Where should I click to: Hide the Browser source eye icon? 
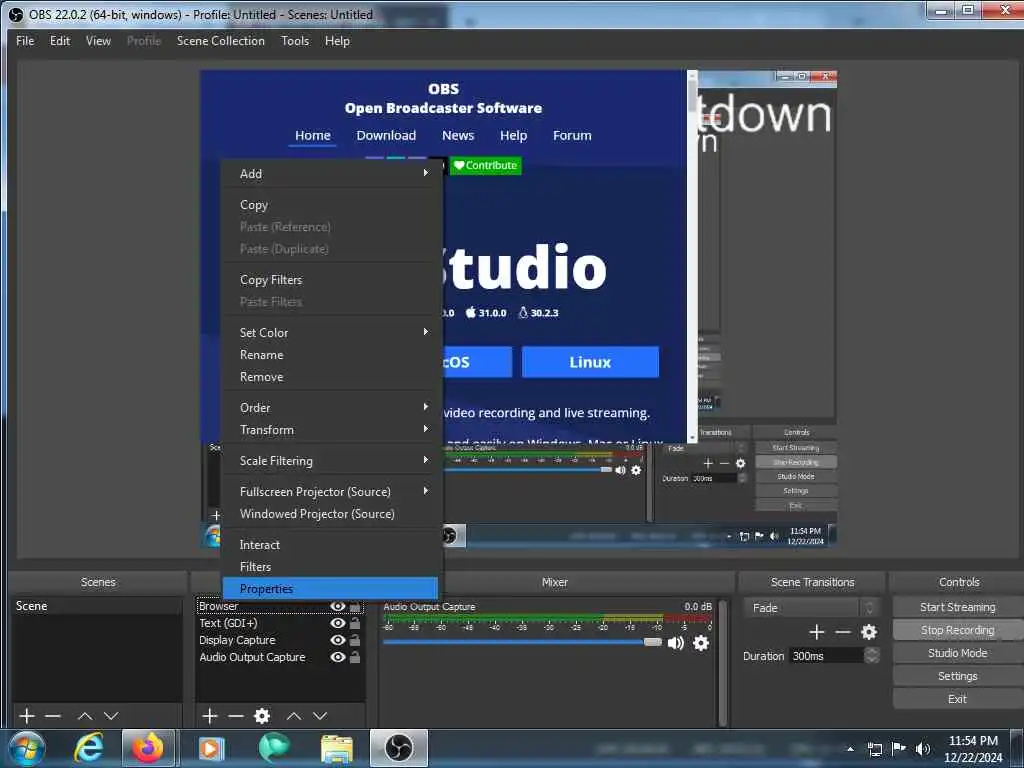(338, 607)
